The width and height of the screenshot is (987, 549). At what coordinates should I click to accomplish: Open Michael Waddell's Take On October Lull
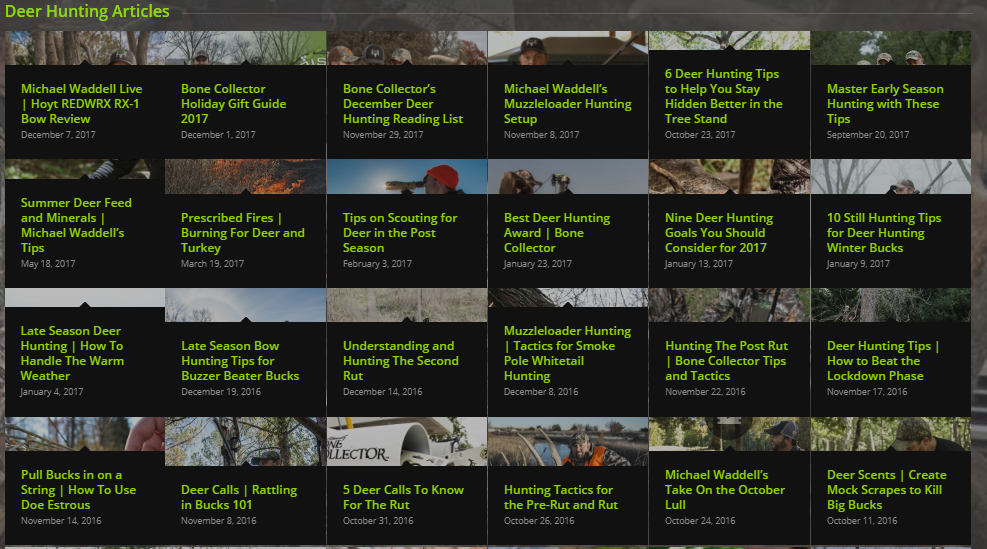point(725,490)
